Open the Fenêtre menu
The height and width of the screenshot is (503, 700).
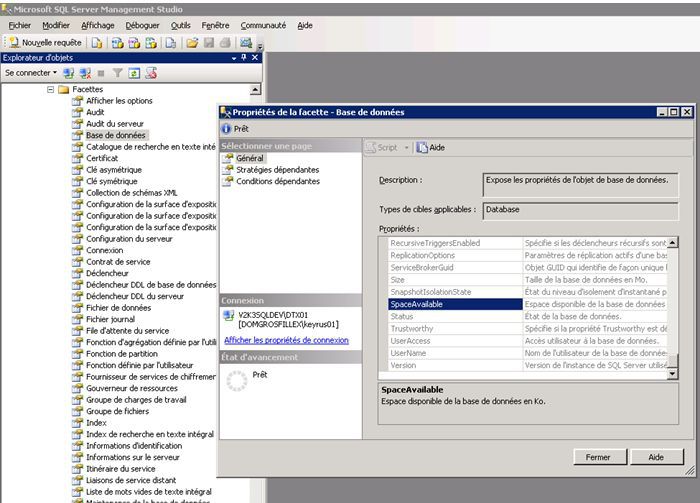tap(215, 25)
